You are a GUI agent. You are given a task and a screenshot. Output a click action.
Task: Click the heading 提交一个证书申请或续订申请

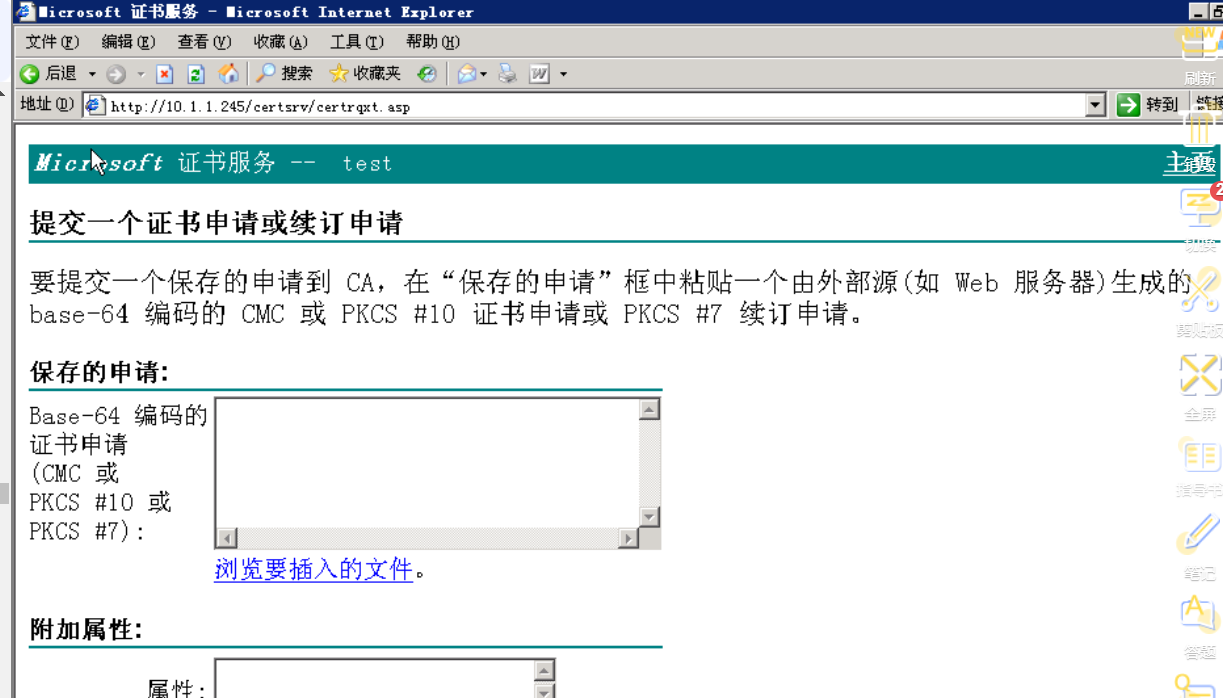216,222
